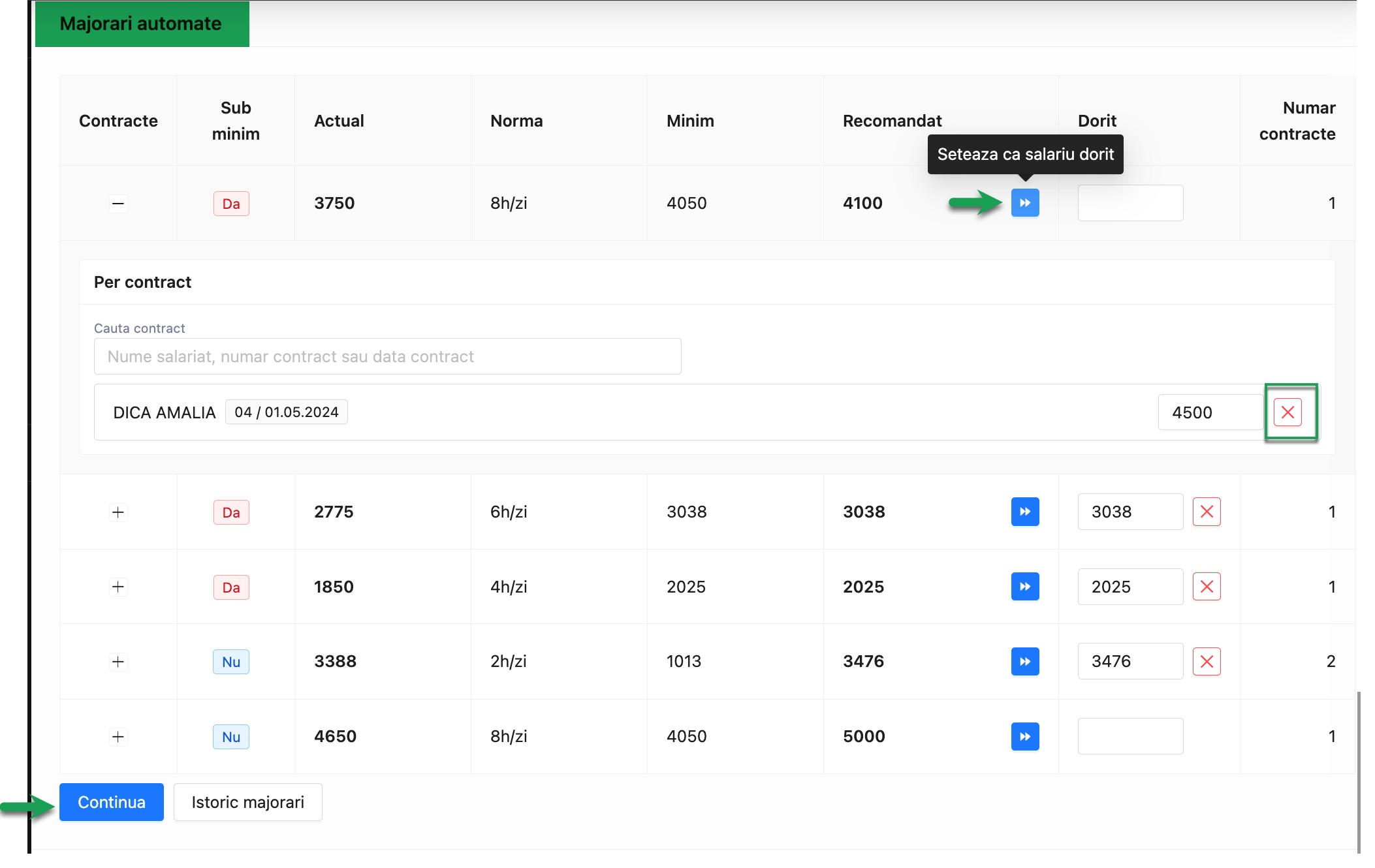Expand the 3388 contracts row
1375x868 pixels.
click(118, 662)
